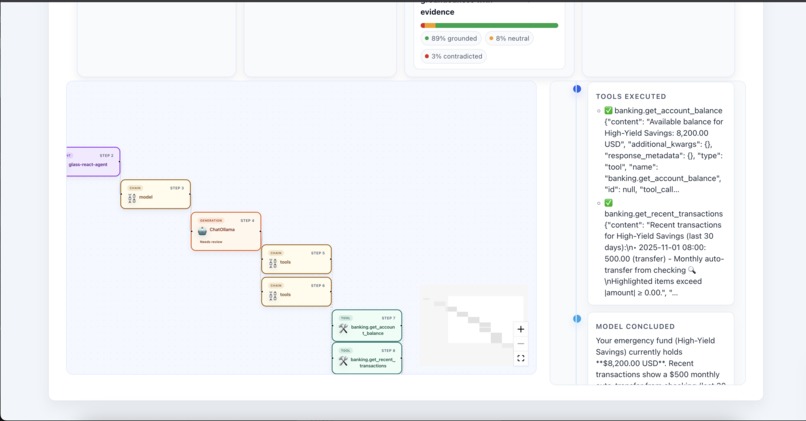Screen dimensions: 806x421
Task: Click the magnifier icon after auto-transfer text
Action: click(692, 270)
